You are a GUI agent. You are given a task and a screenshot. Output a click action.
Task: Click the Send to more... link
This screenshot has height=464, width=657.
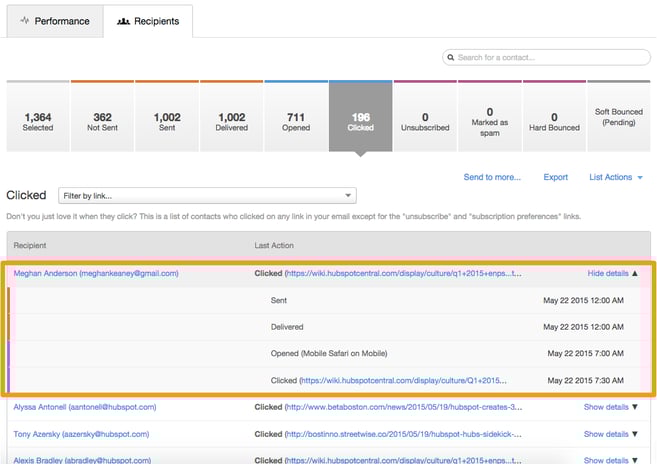pos(492,177)
